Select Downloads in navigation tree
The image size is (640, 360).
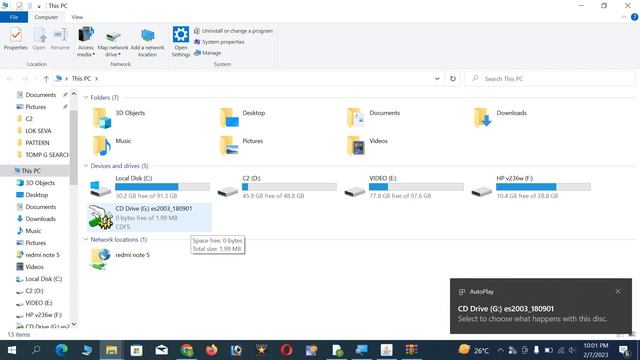pos(40,219)
